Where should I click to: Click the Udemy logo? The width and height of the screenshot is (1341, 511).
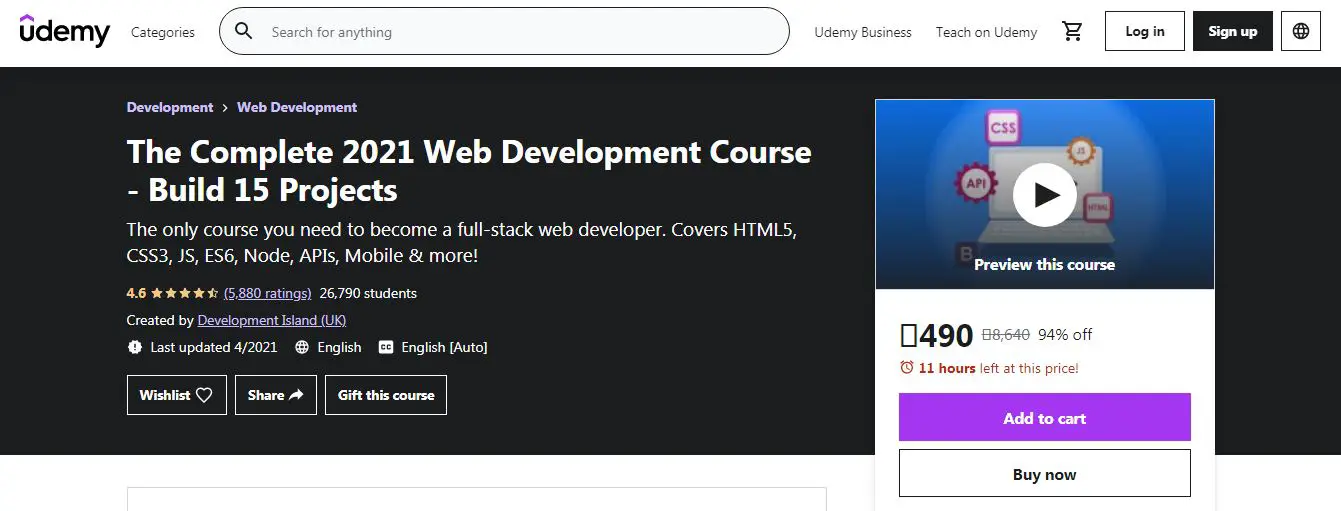click(65, 31)
